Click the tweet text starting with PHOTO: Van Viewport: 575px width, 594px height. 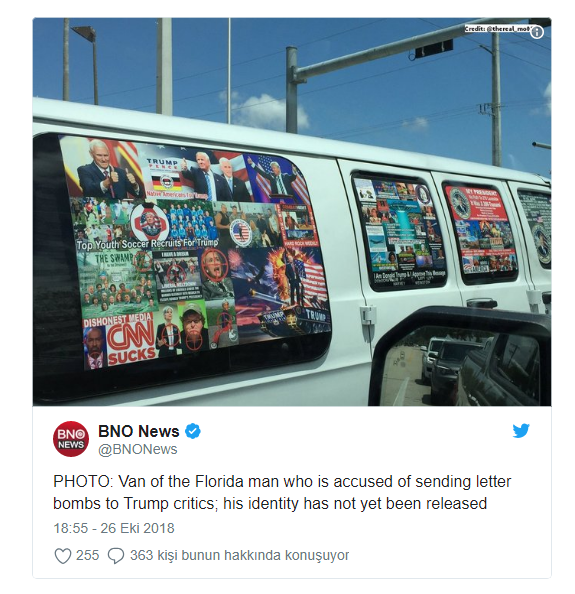pos(282,492)
